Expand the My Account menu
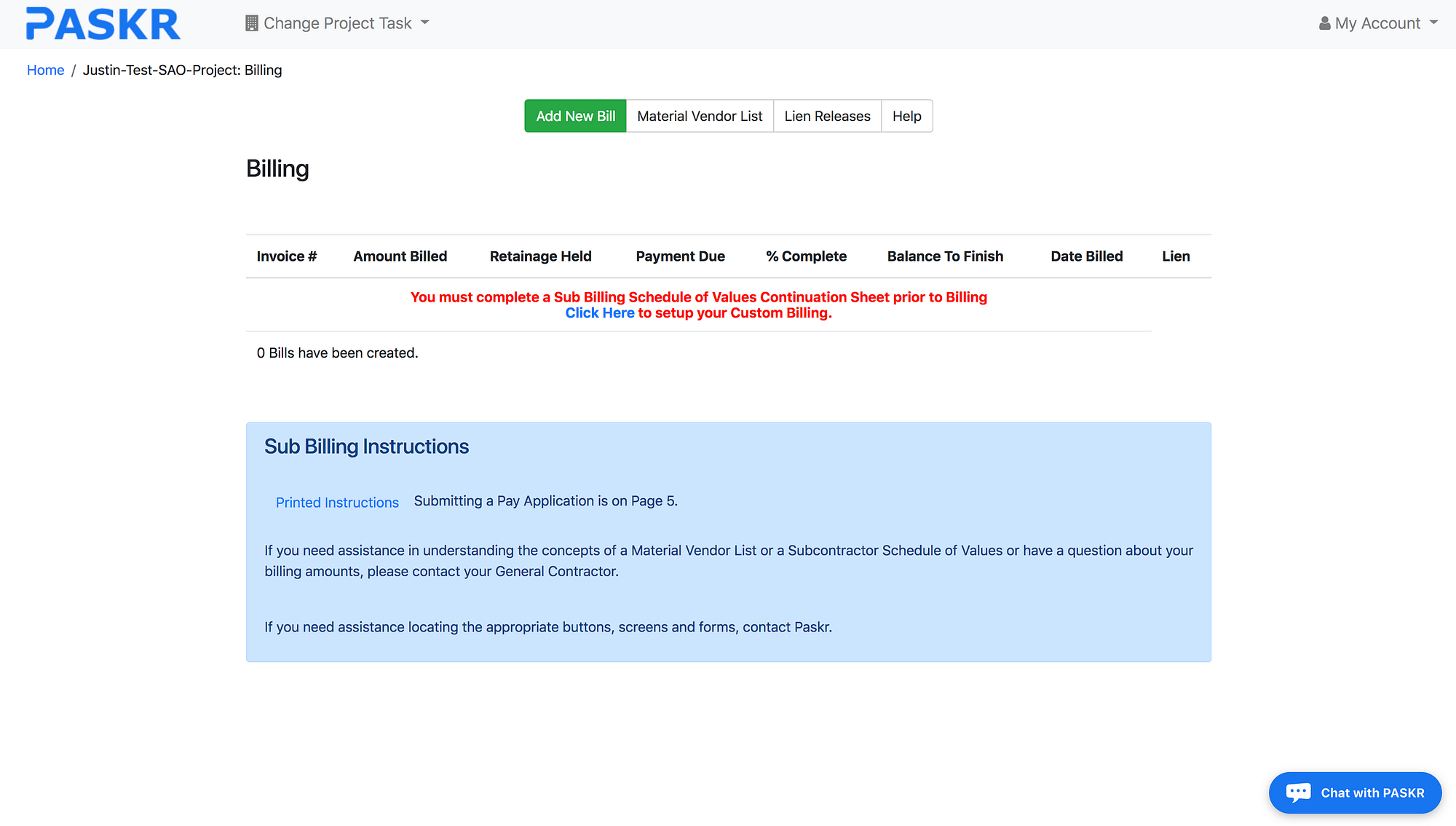The height and width of the screenshot is (826, 1456). click(x=1377, y=23)
